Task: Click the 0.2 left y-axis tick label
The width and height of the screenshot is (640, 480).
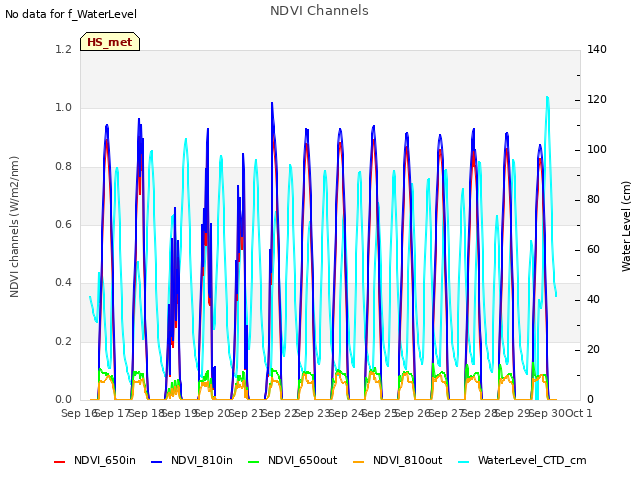Action: (x=63, y=341)
